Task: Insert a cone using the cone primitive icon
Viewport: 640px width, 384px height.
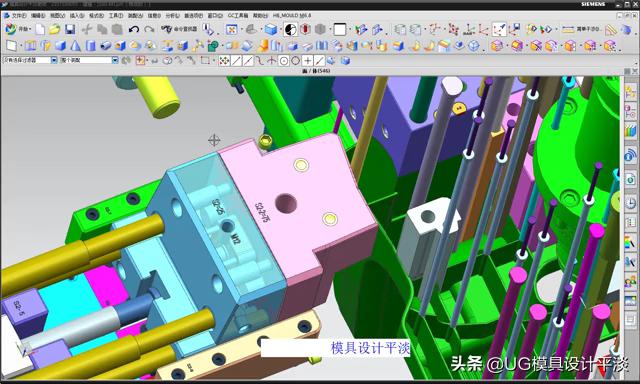Action: click(76, 45)
